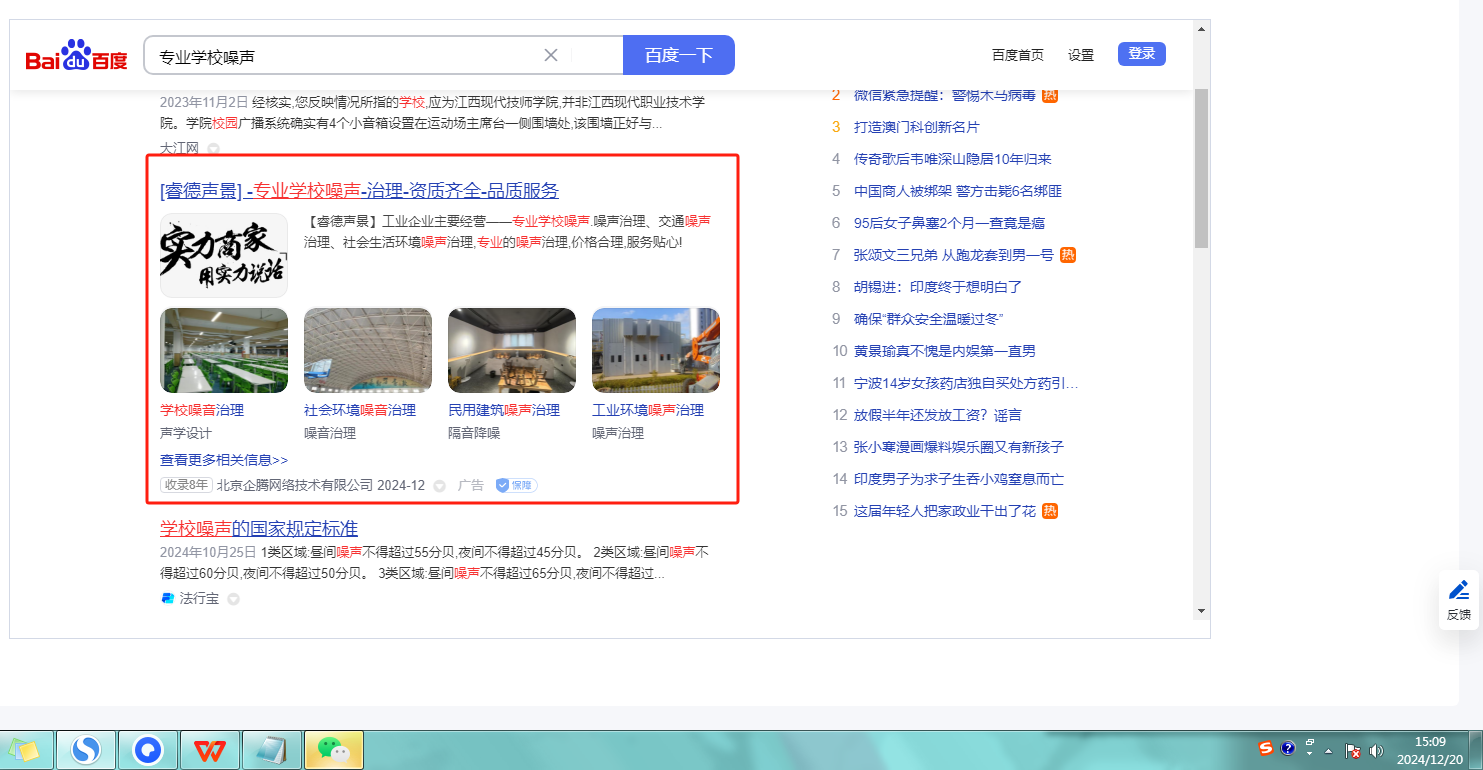Click the volume speaker icon in the system tray

point(1376,750)
